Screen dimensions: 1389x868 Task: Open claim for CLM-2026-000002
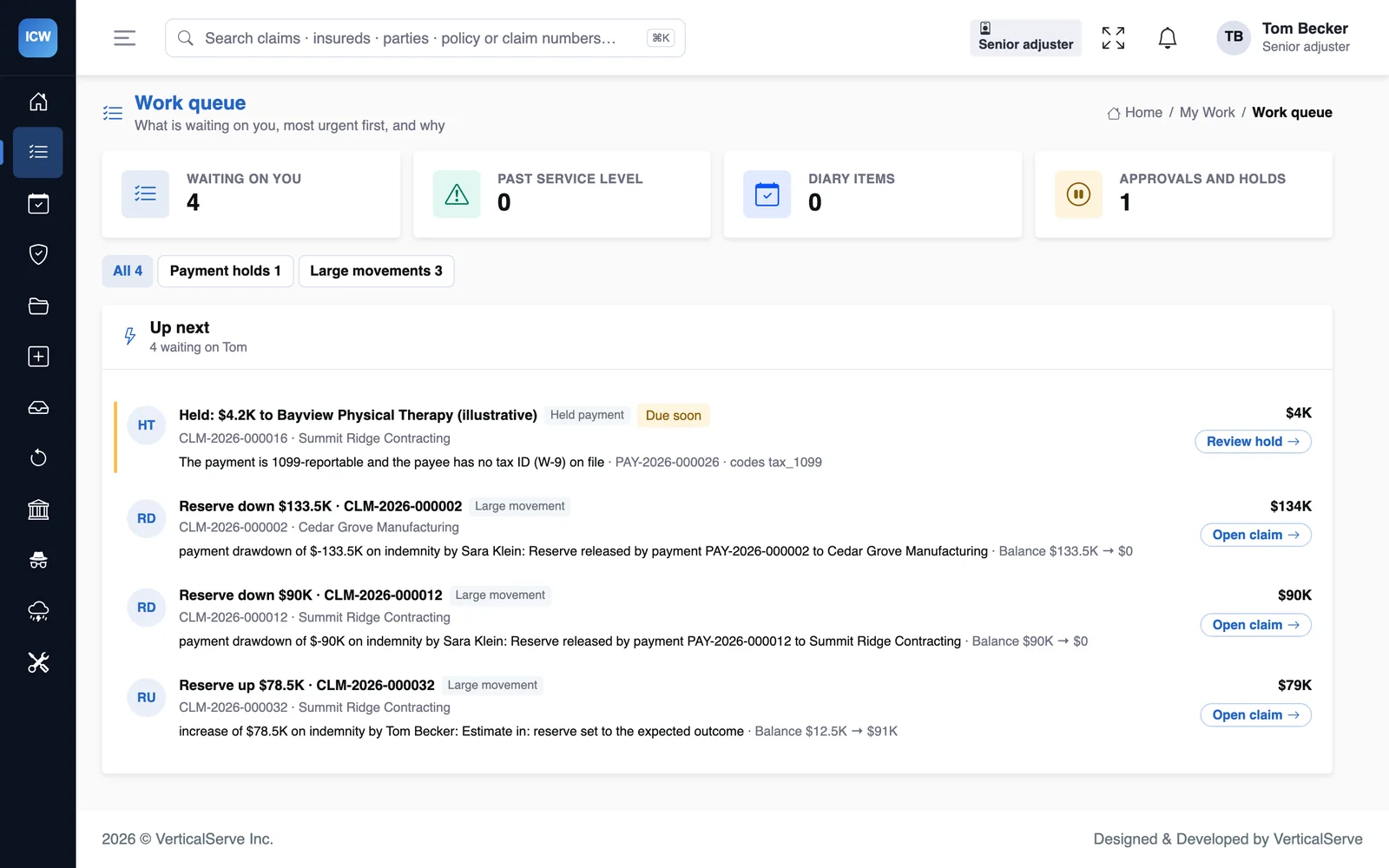tap(1255, 535)
